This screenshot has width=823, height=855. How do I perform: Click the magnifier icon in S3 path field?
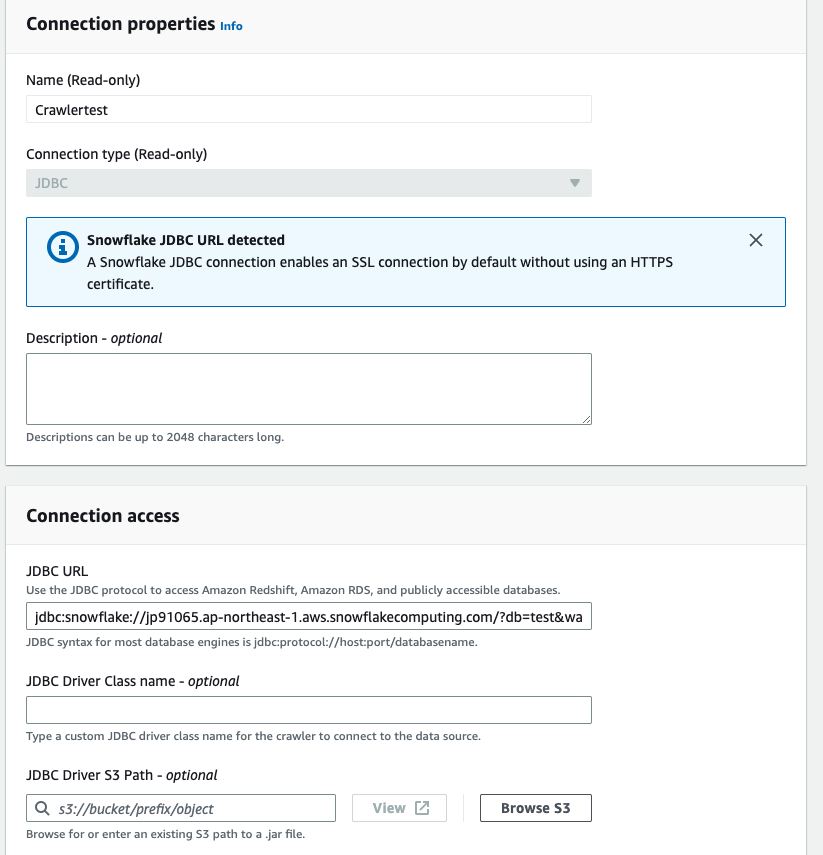43,808
